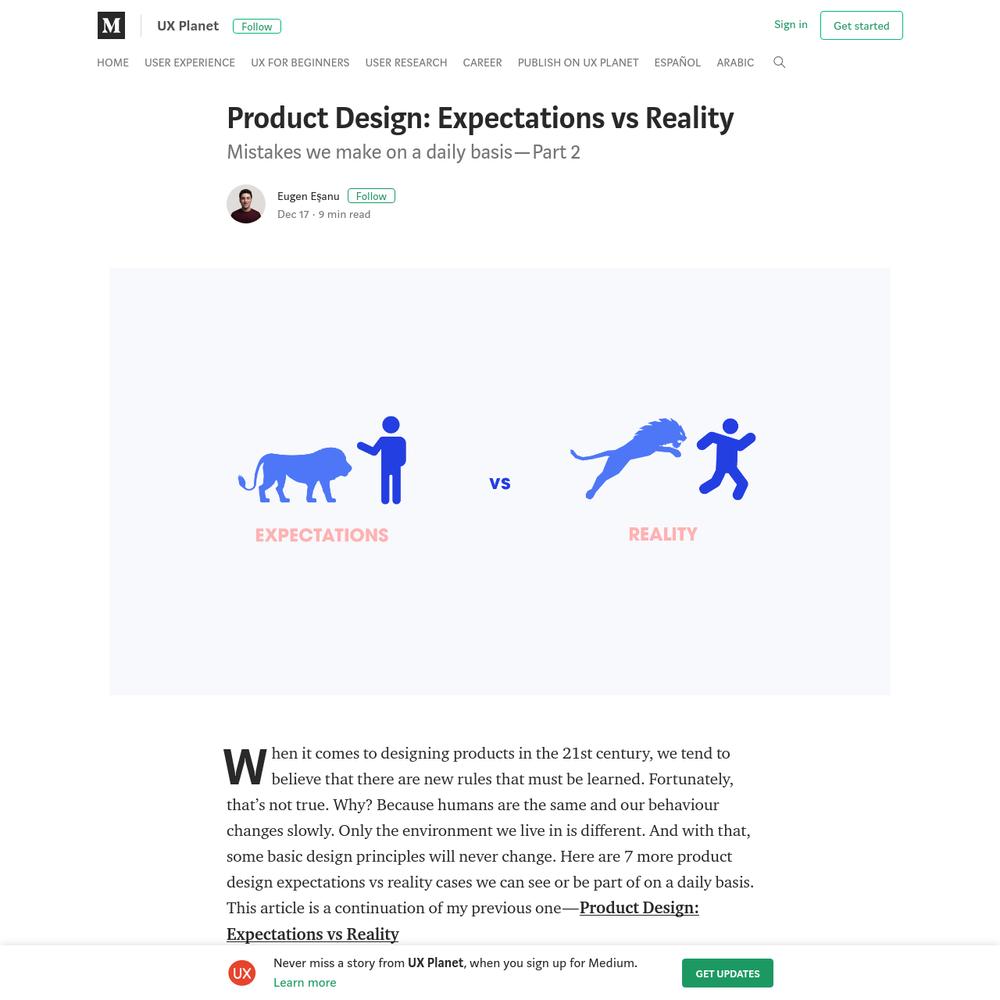
Task: Click the Get started button
Action: pos(861,26)
